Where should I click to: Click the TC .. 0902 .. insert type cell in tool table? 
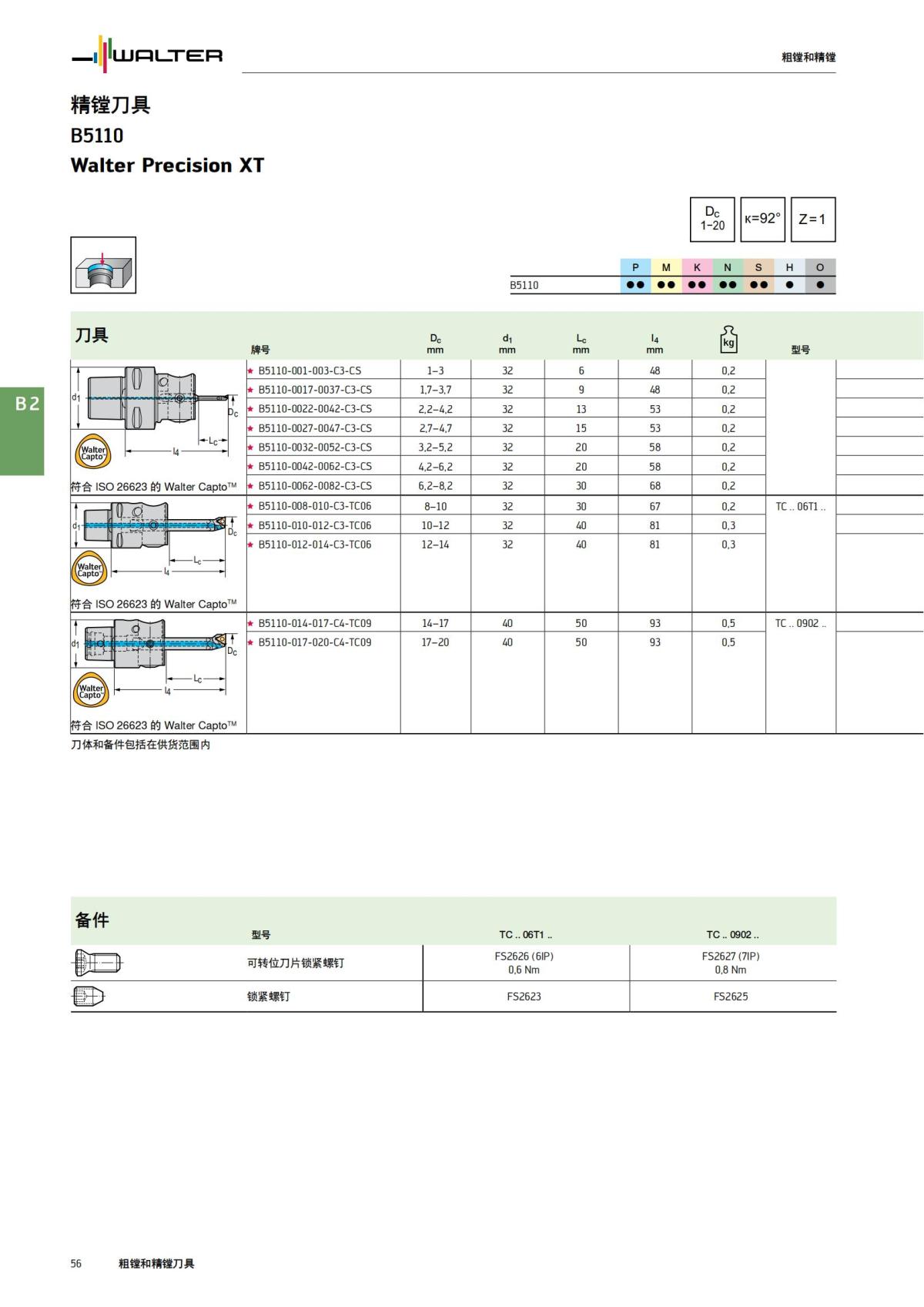[x=801, y=623]
